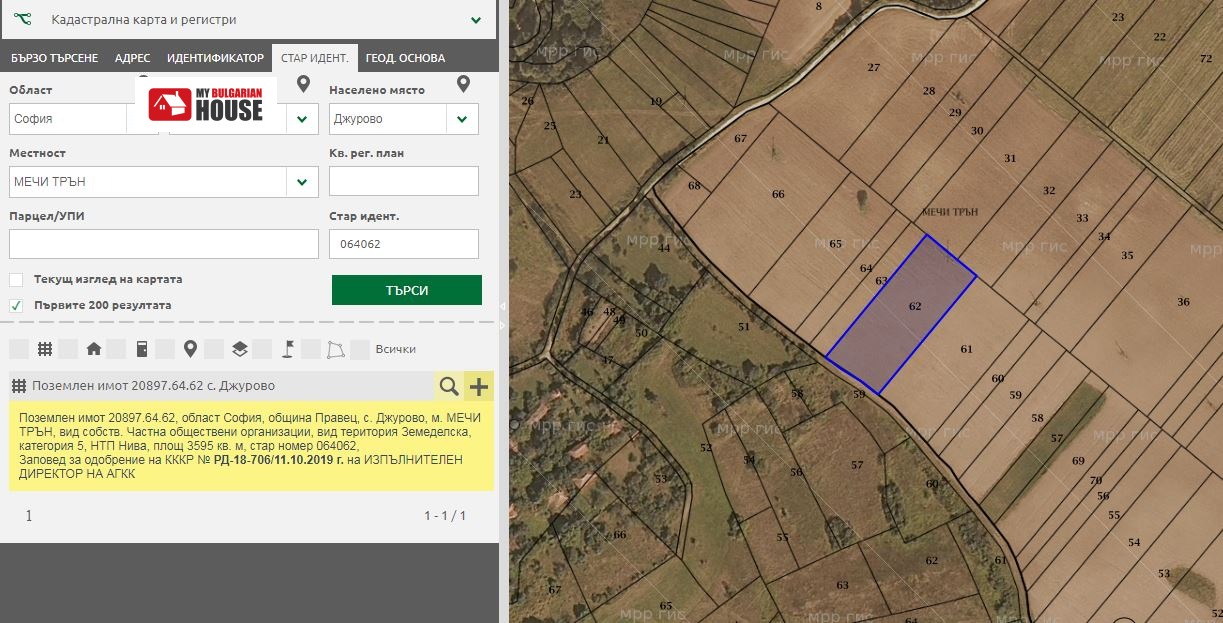Uncheck 'Първите 200 резултата' checkbox
This screenshot has height=623, width=1223.
(16, 305)
